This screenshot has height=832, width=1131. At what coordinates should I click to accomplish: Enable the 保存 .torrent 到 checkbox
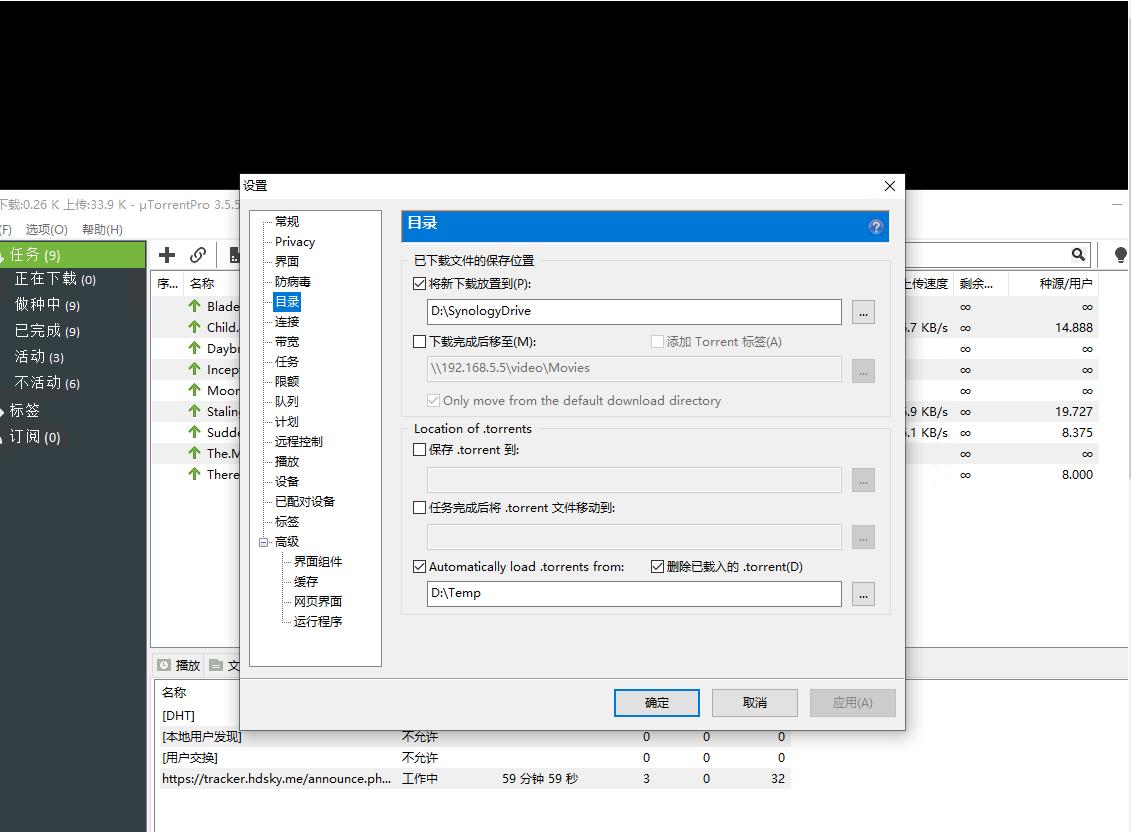[x=420, y=450]
